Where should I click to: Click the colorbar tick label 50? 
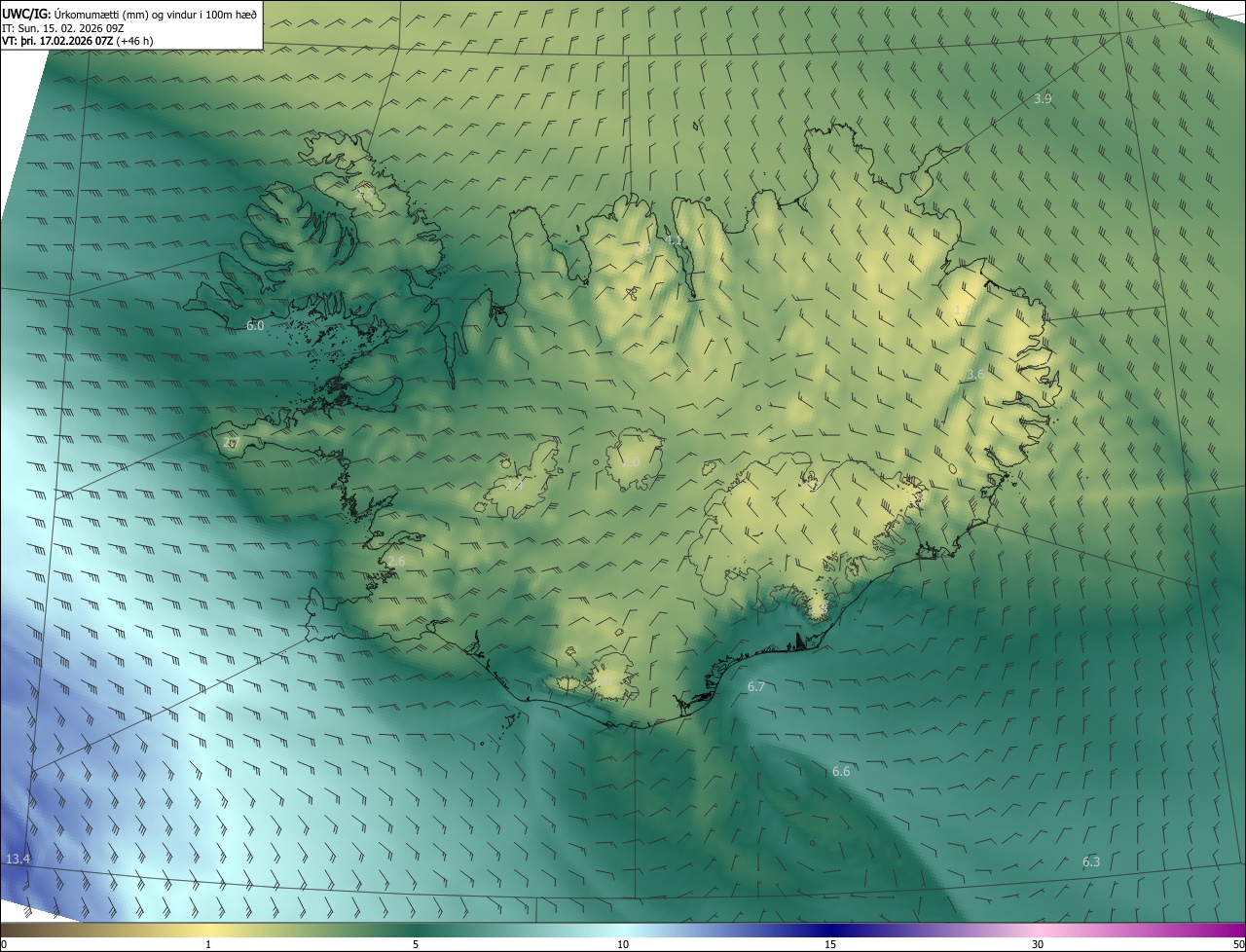point(1238,945)
